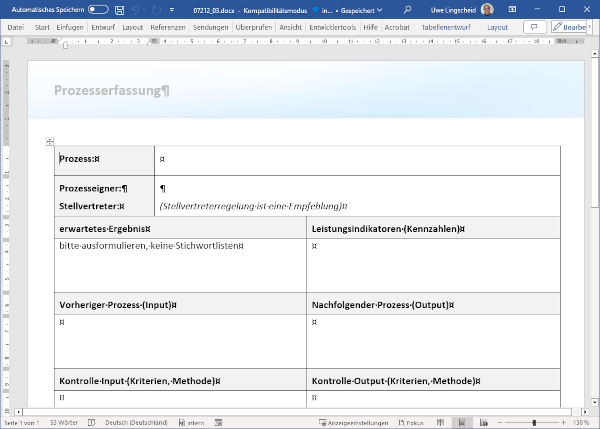Click the 53 Wörter word count
The height and width of the screenshot is (429, 600).
click(x=65, y=423)
